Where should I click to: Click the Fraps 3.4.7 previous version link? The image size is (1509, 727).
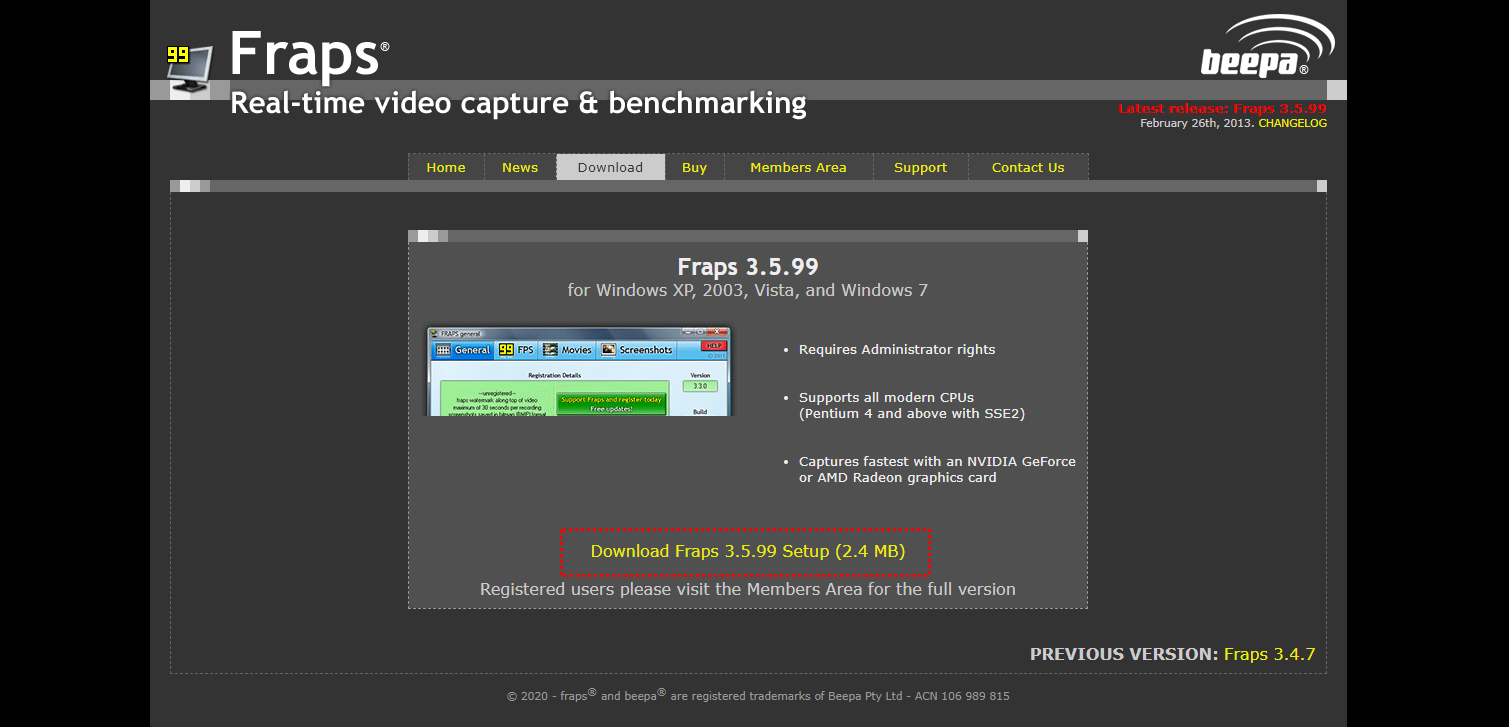(1269, 654)
